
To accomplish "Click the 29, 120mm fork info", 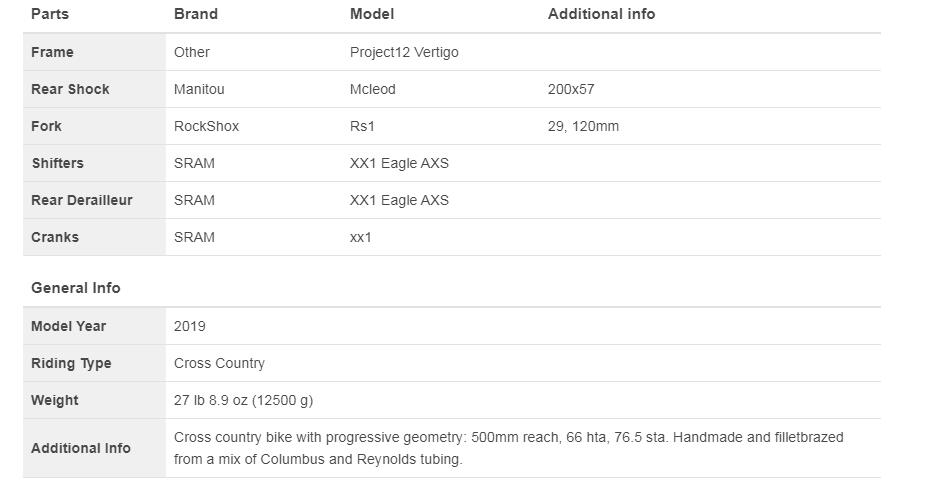I will [x=583, y=127].
